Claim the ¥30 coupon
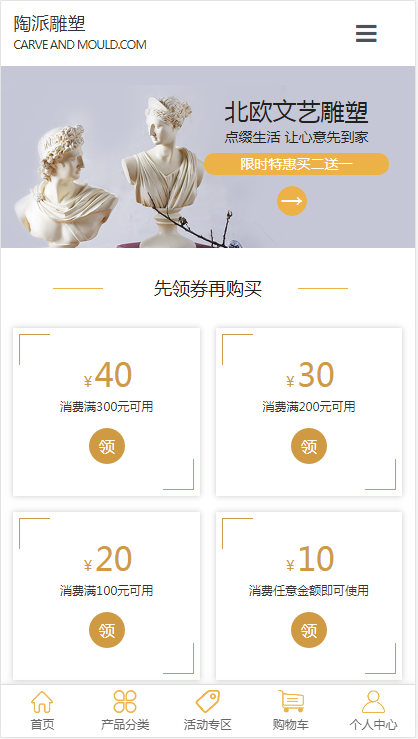 tap(309, 446)
